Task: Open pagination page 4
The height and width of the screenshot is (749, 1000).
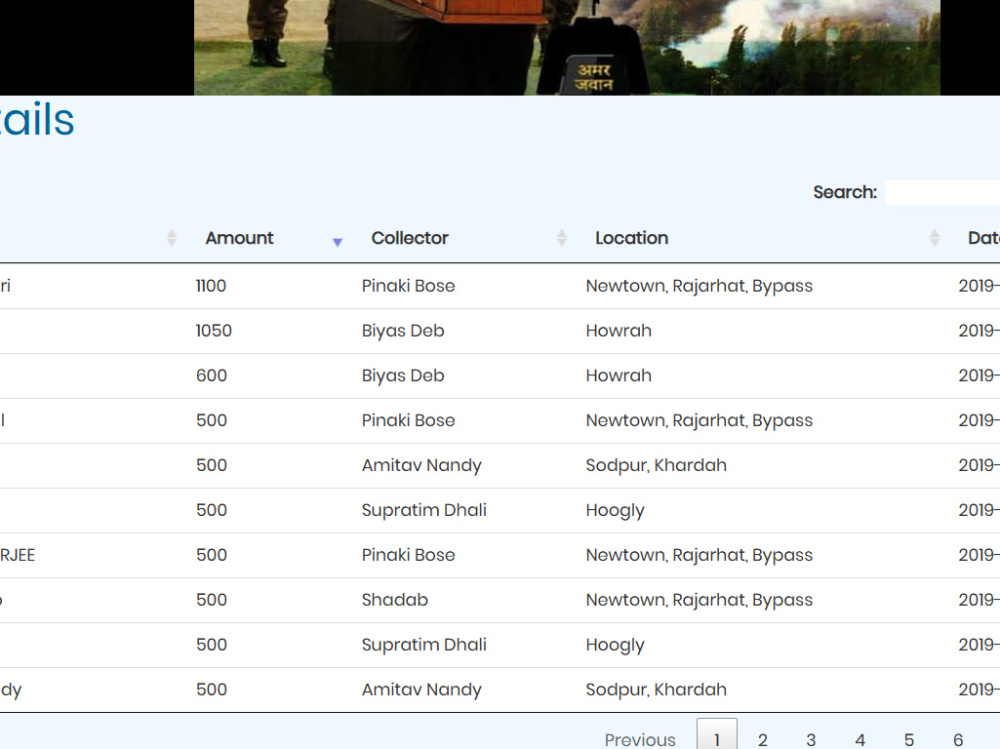Action: pyautogui.click(x=860, y=739)
